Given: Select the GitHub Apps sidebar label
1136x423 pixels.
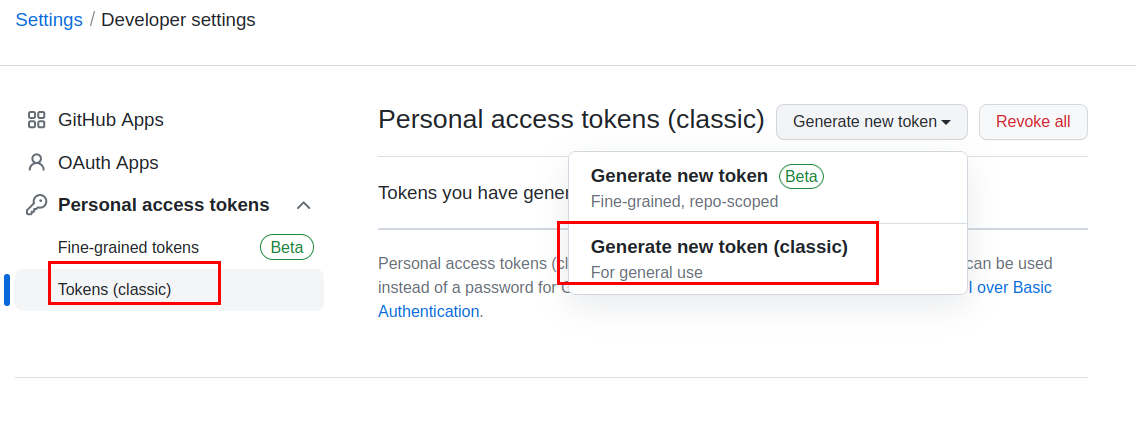Looking at the screenshot, I should [111, 120].
